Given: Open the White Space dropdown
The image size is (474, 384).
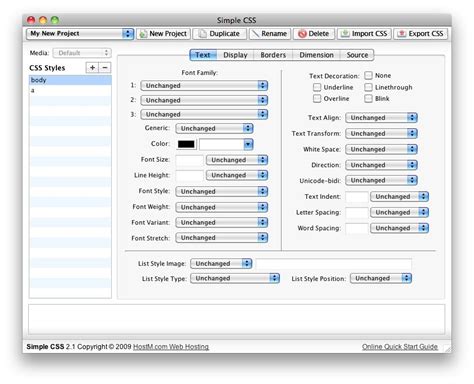Looking at the screenshot, I should coord(381,149).
